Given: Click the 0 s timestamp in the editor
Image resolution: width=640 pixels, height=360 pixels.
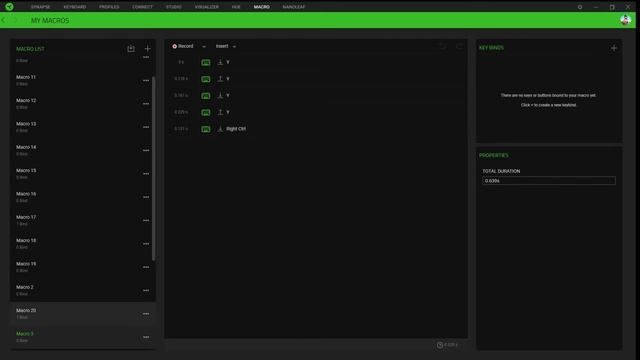Looking at the screenshot, I should click(x=181, y=62).
